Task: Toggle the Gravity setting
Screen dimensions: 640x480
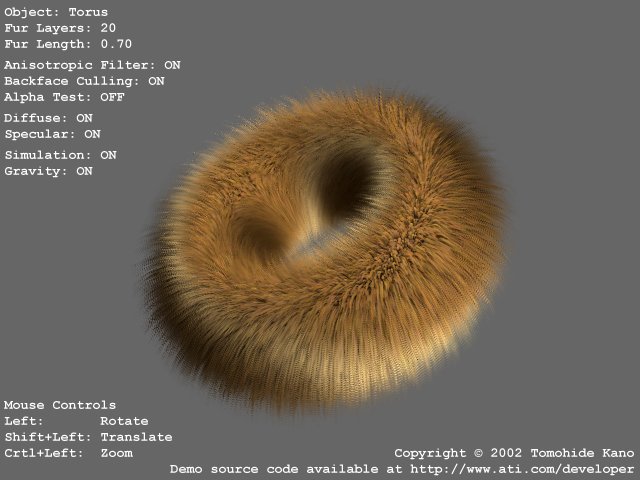Action: point(48,171)
